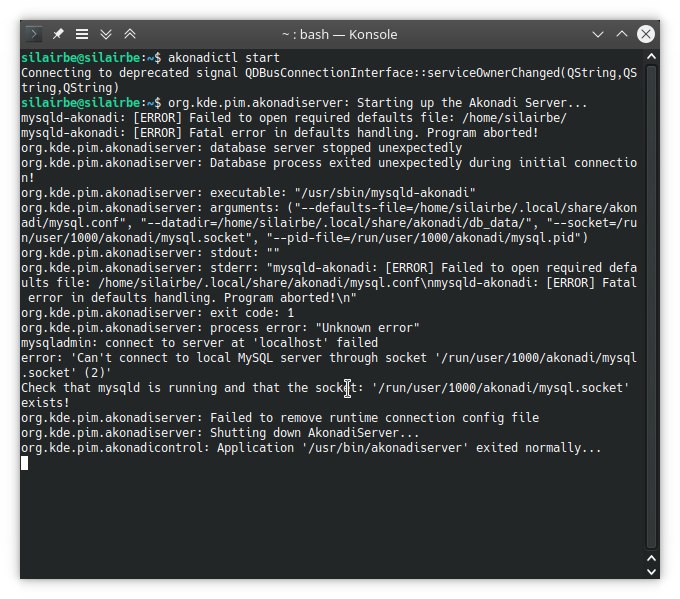The width and height of the screenshot is (680, 599).
Task: Click the scrollbar up arrow at the top
Action: 651,56
